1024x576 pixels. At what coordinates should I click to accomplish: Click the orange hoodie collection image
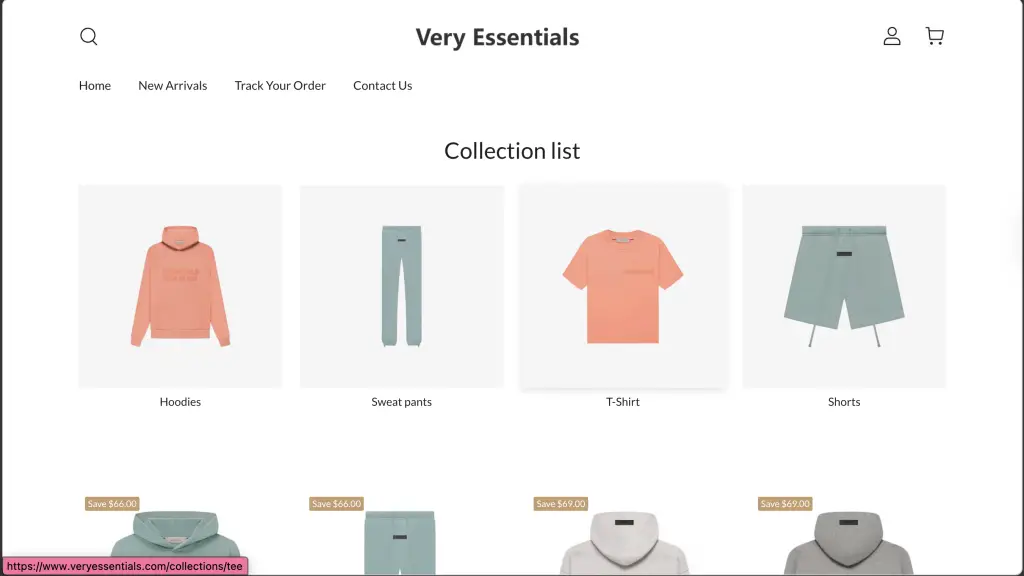click(180, 286)
